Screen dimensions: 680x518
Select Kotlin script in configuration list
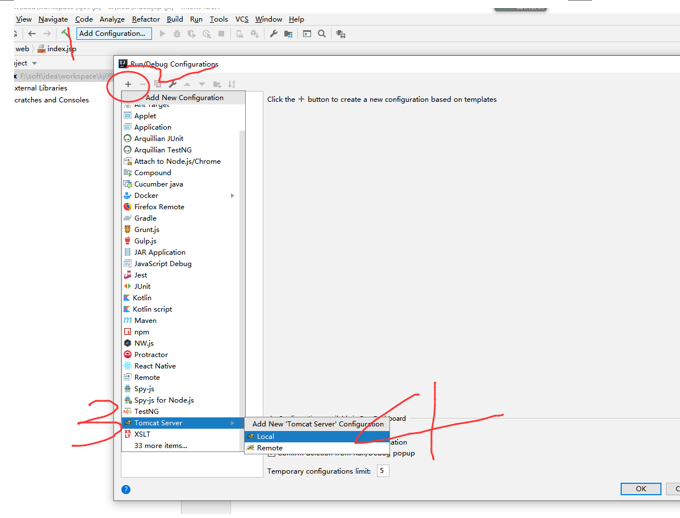(183, 309)
